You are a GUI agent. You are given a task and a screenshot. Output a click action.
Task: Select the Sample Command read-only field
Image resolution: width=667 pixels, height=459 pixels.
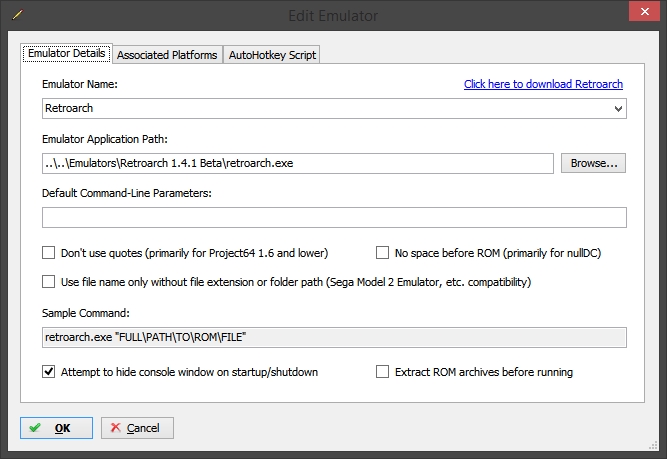(x=334, y=337)
